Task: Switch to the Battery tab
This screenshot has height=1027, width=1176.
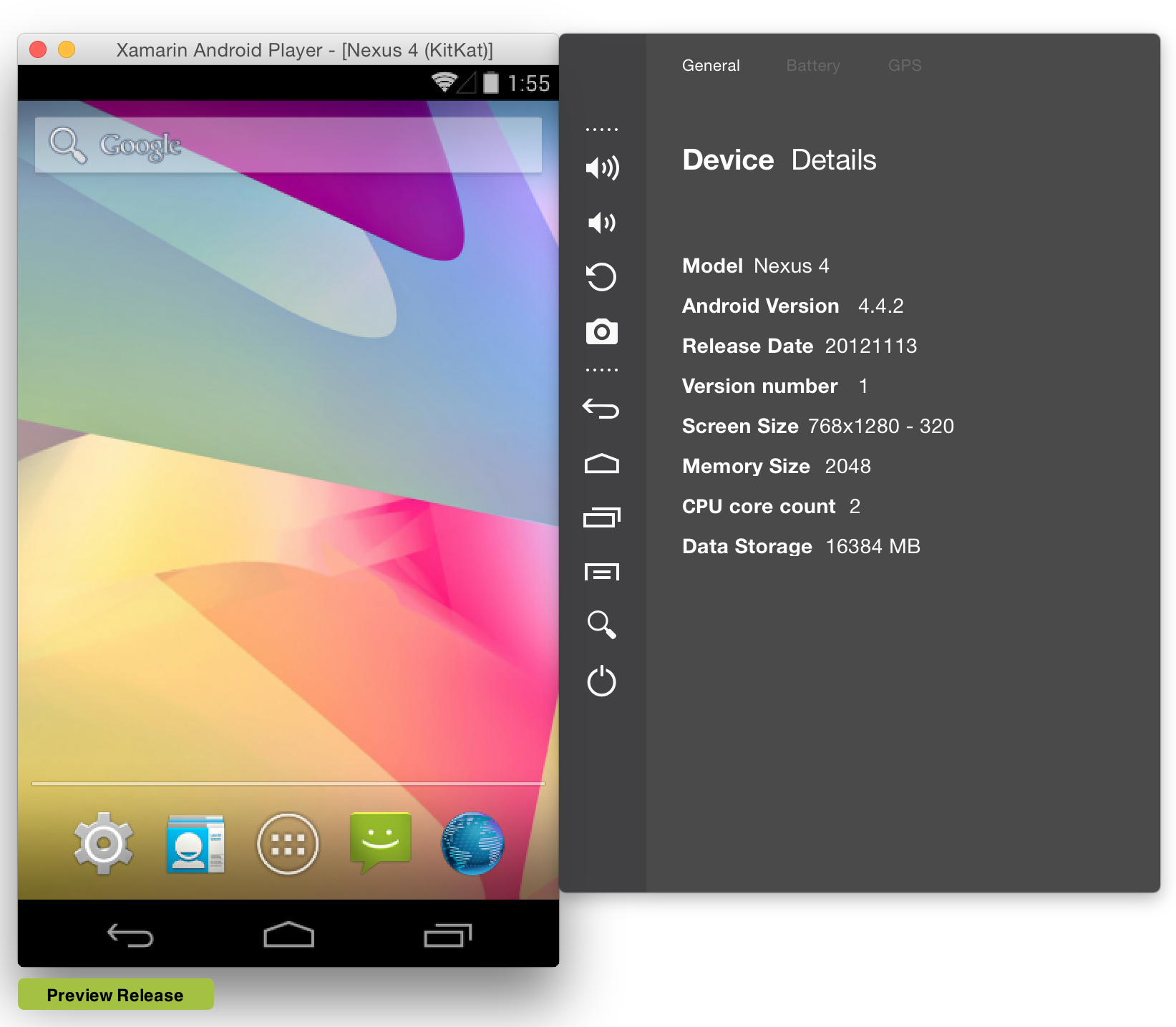Action: (813, 65)
